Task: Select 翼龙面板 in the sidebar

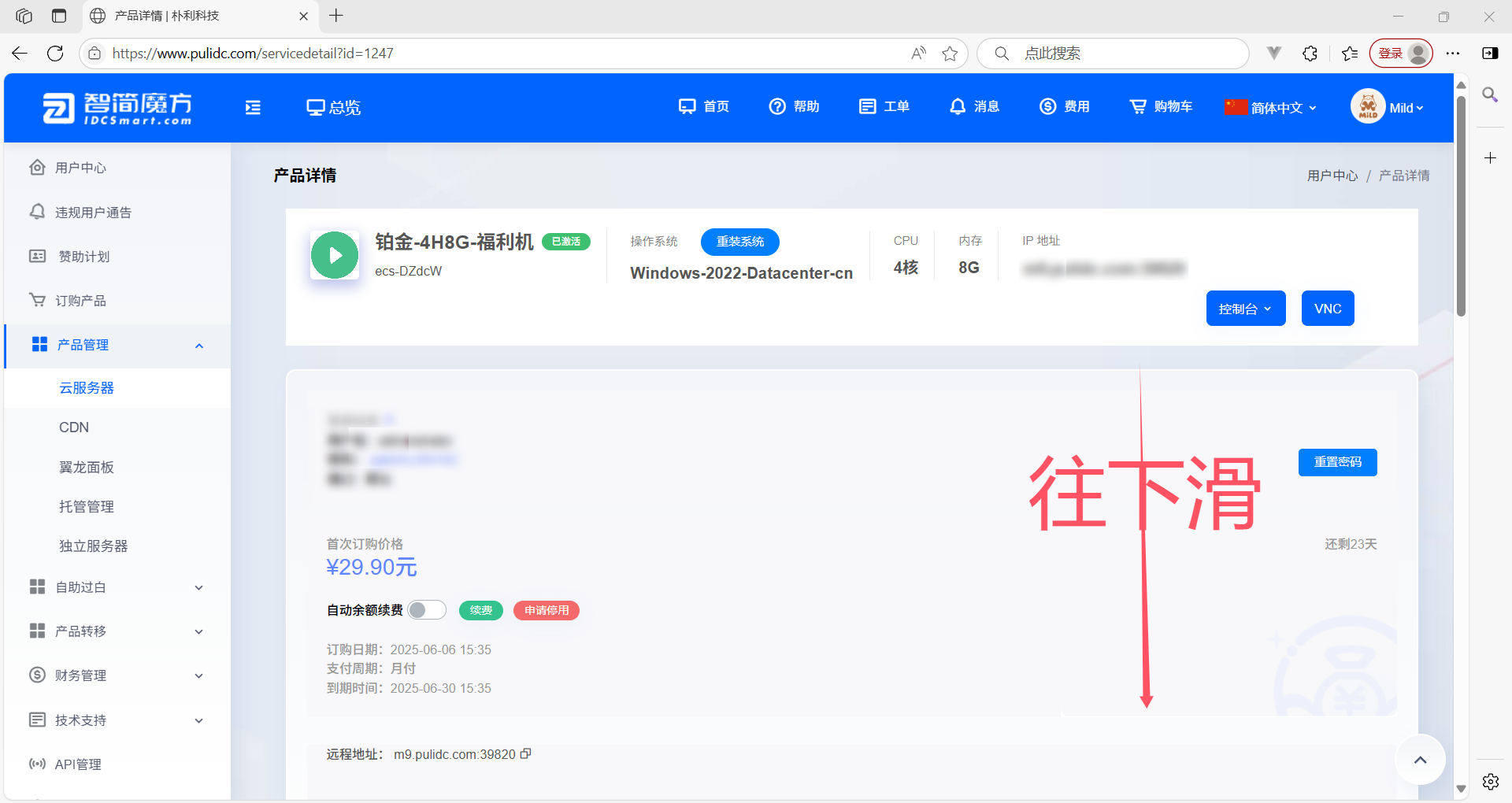Action: [x=117, y=468]
